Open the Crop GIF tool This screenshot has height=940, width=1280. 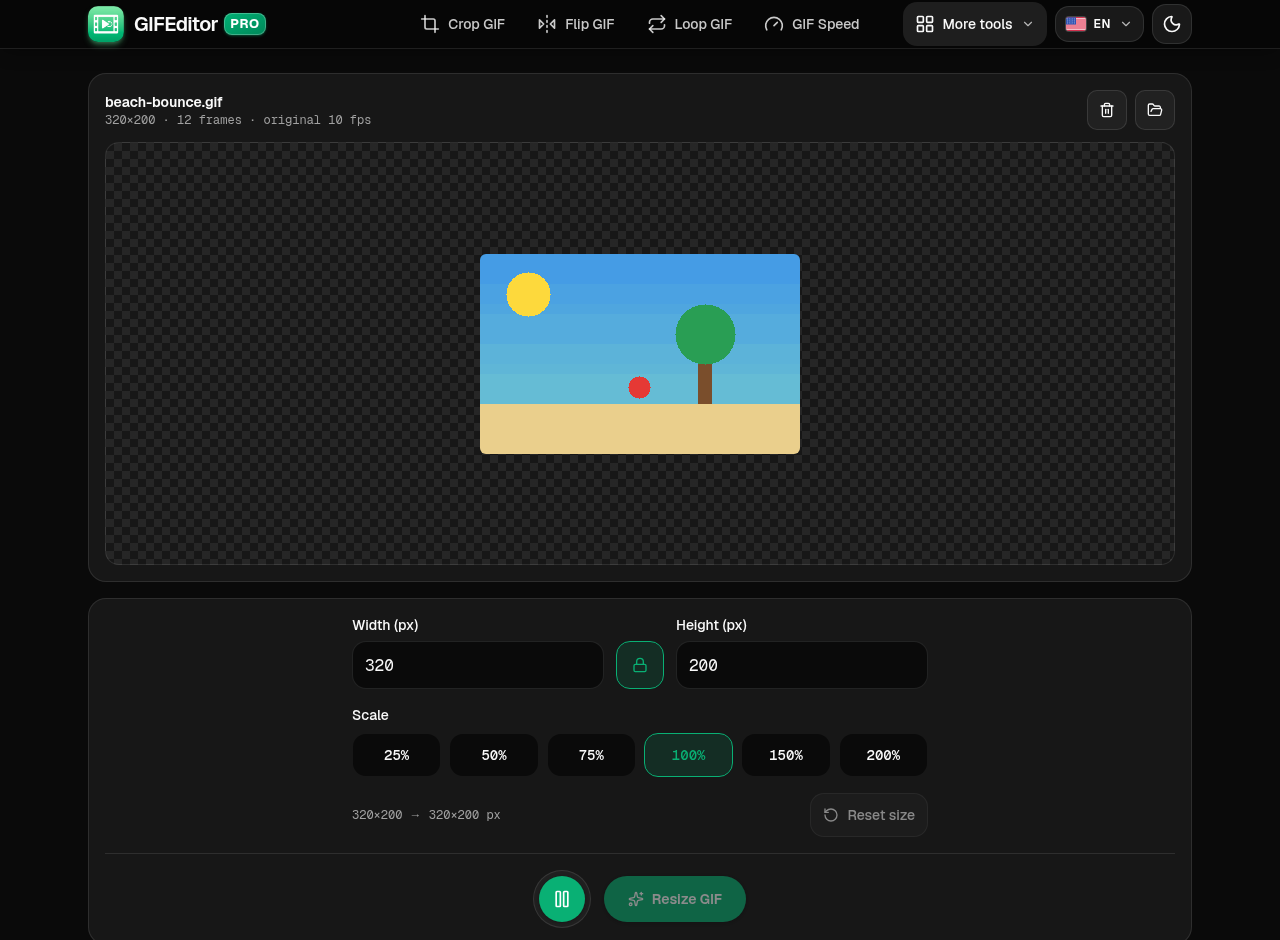click(463, 24)
